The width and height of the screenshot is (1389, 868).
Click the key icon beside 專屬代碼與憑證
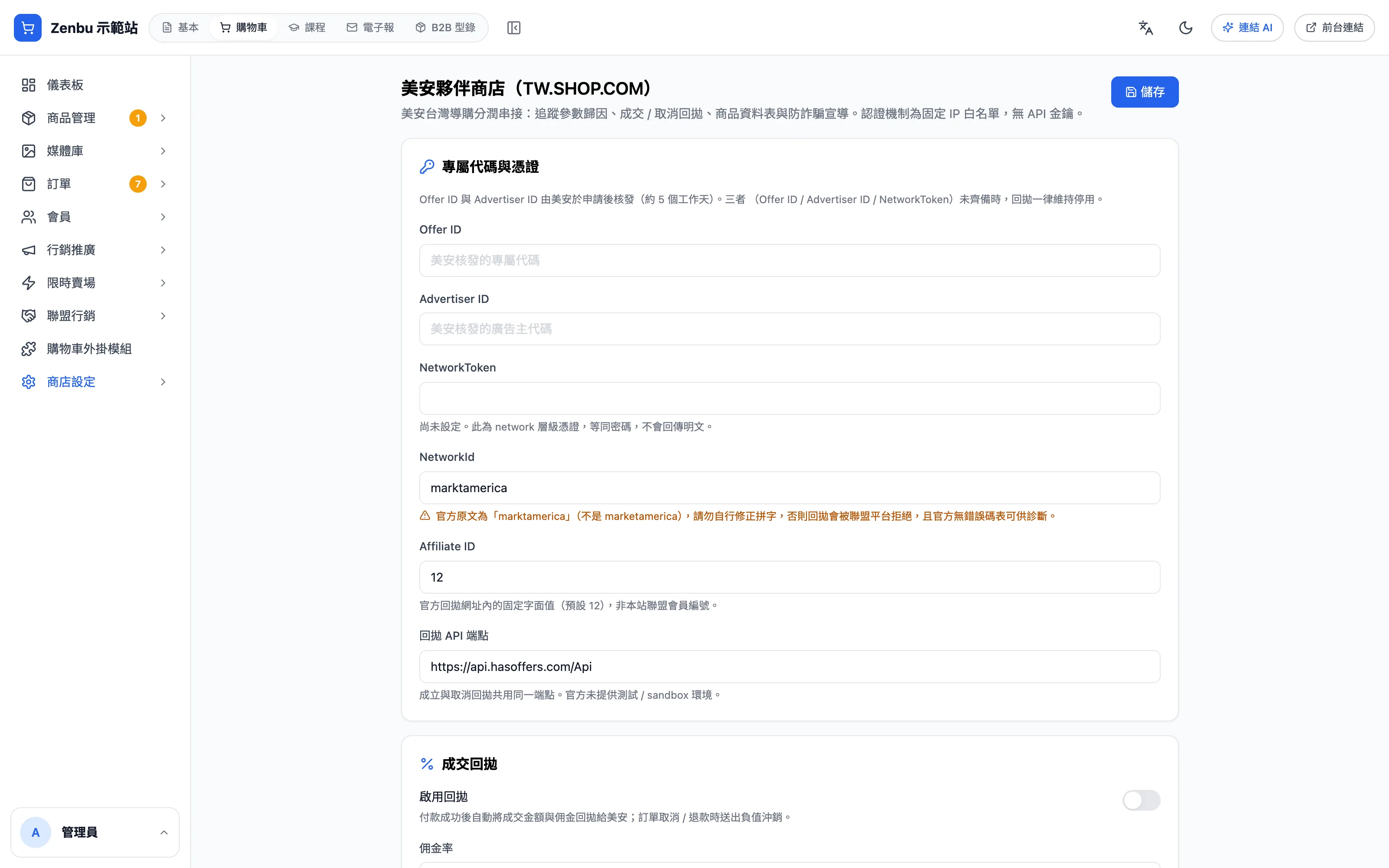[427, 167]
